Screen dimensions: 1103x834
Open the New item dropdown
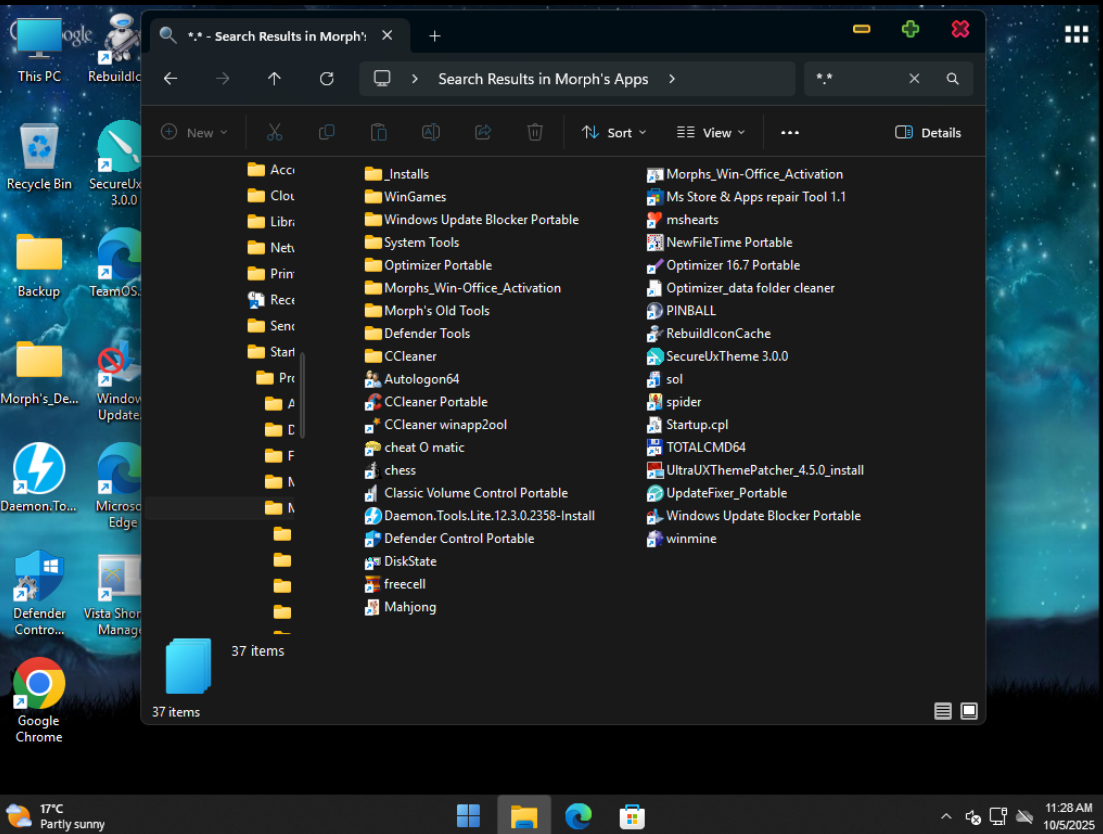195,132
